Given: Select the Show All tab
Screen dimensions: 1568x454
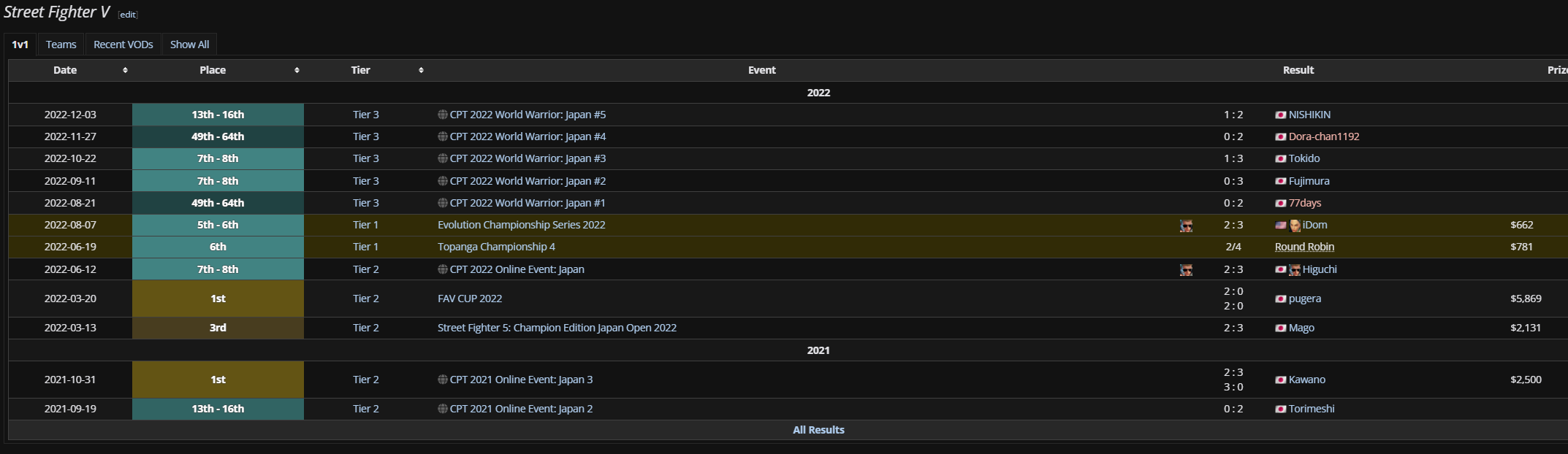Looking at the screenshot, I should pyautogui.click(x=189, y=45).
